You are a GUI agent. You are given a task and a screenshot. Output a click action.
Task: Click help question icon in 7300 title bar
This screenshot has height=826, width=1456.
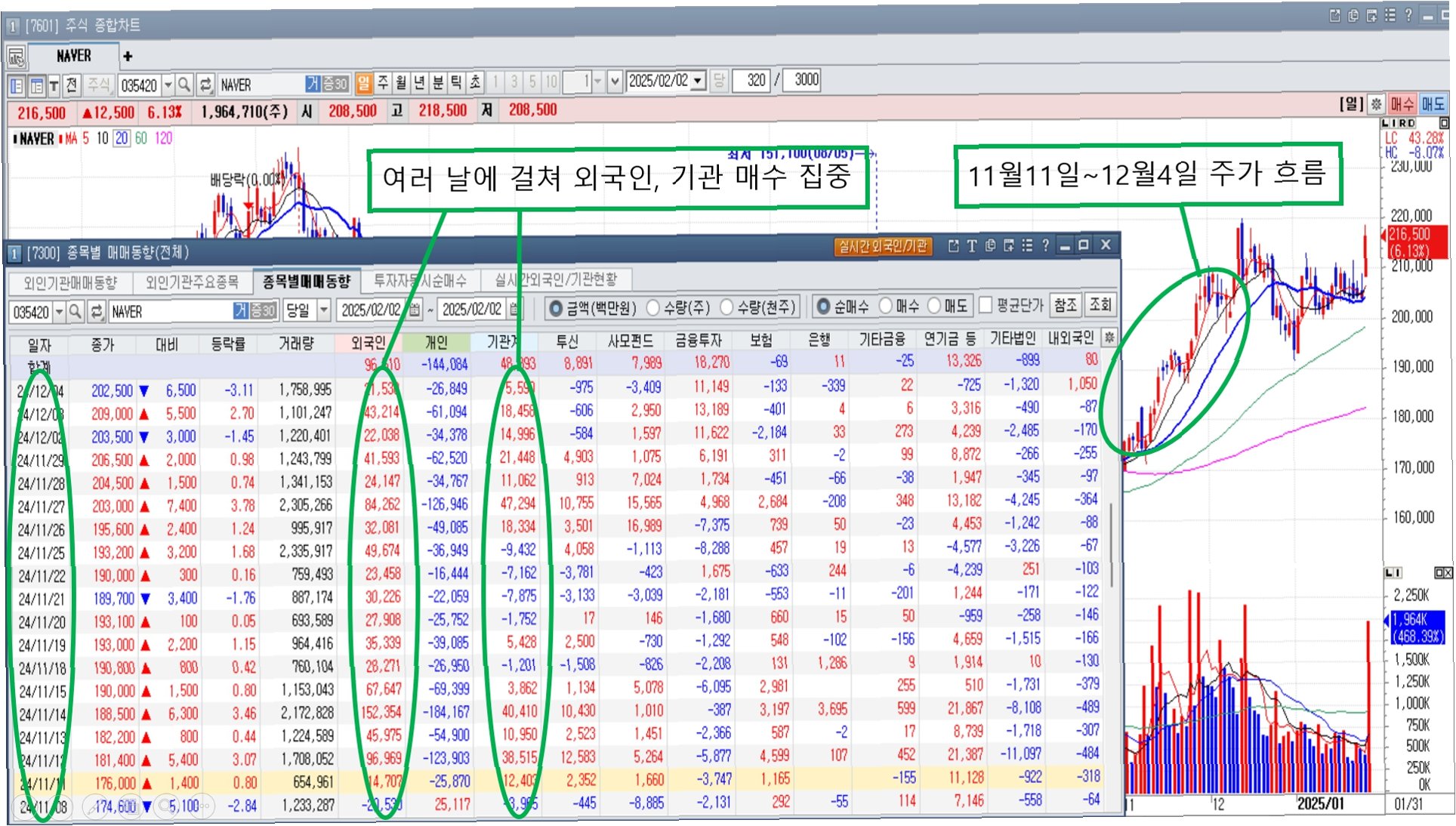pos(1045,245)
